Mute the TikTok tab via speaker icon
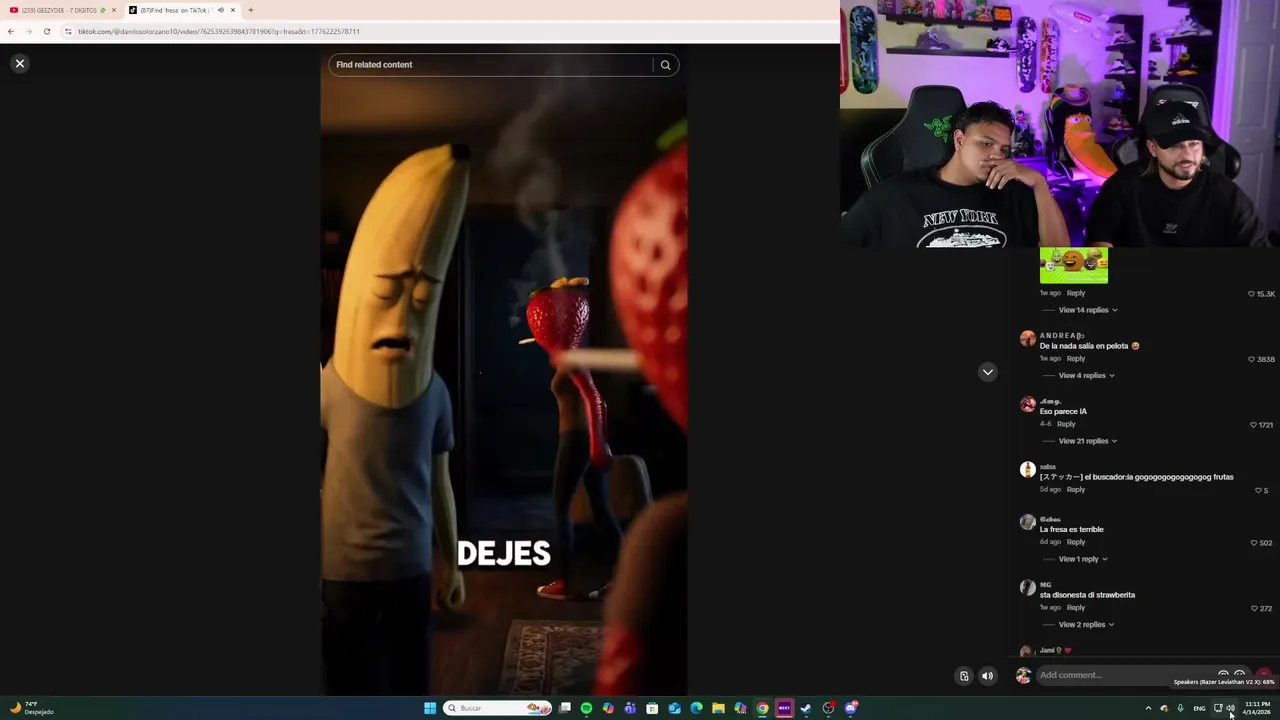Image resolution: width=1280 pixels, height=720 pixels. (x=220, y=10)
